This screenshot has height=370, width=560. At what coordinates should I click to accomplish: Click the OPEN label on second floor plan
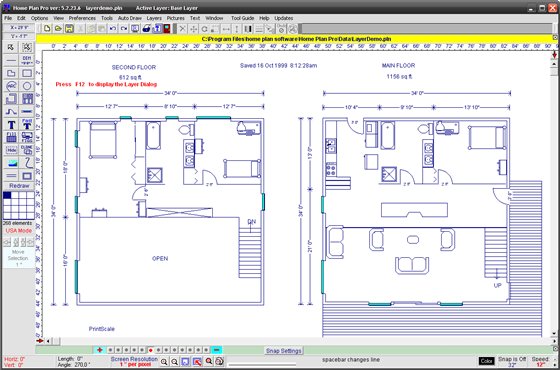160,259
